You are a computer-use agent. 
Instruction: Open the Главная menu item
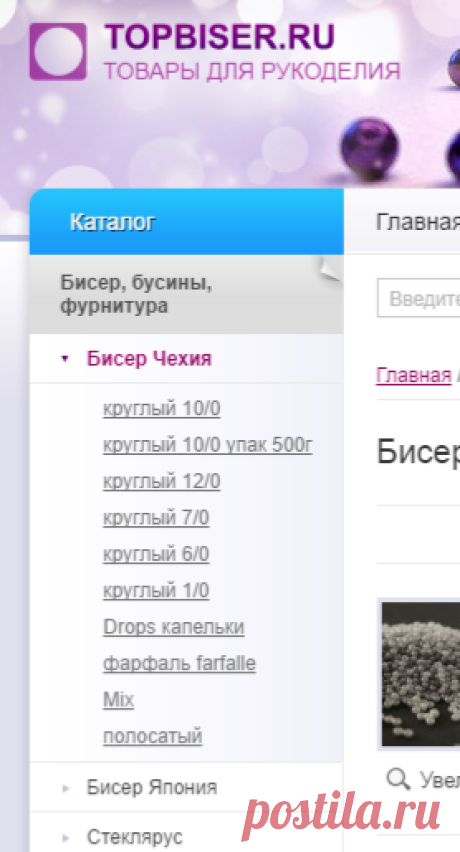pos(418,222)
